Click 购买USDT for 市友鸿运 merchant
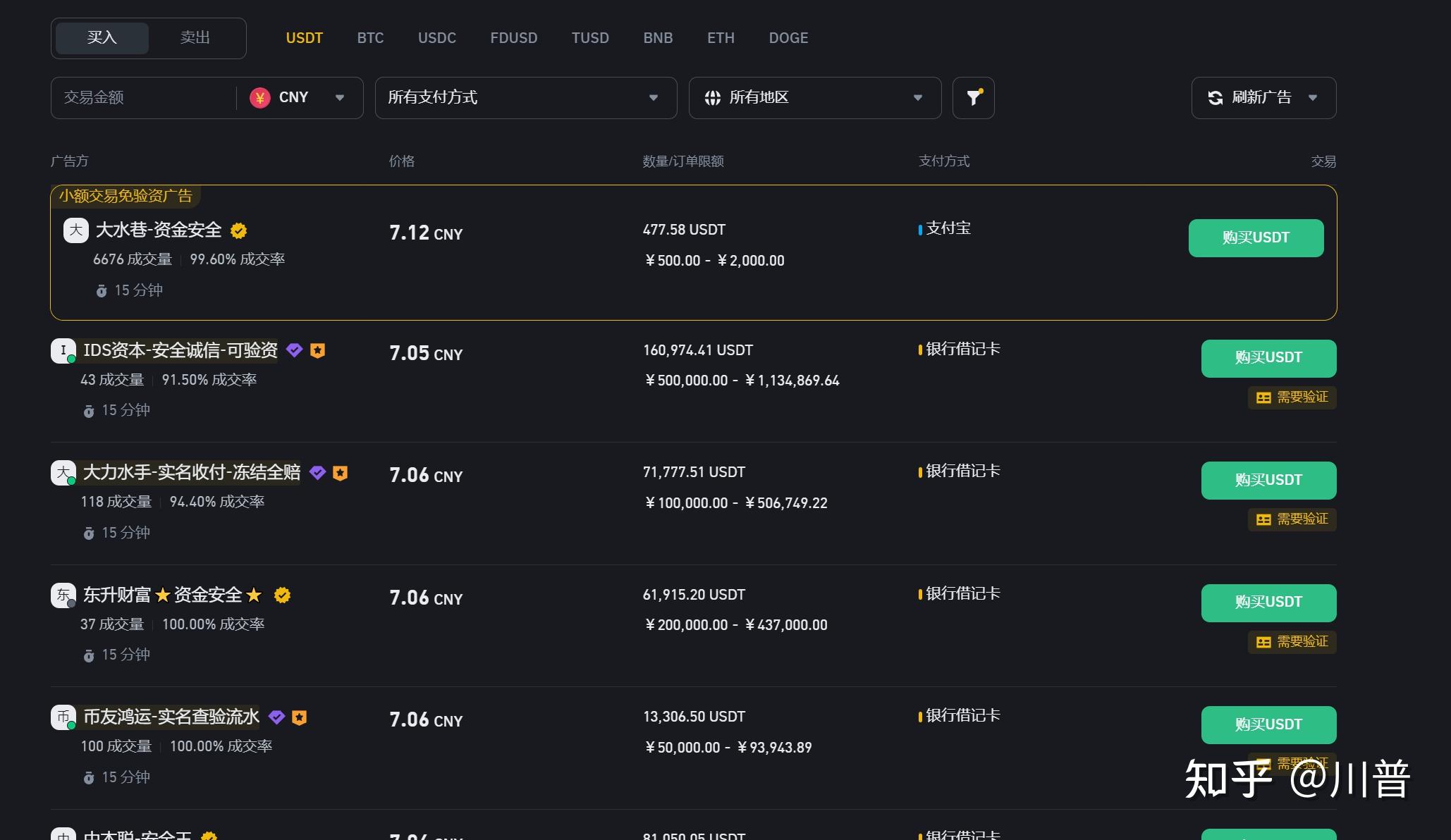 click(1268, 724)
